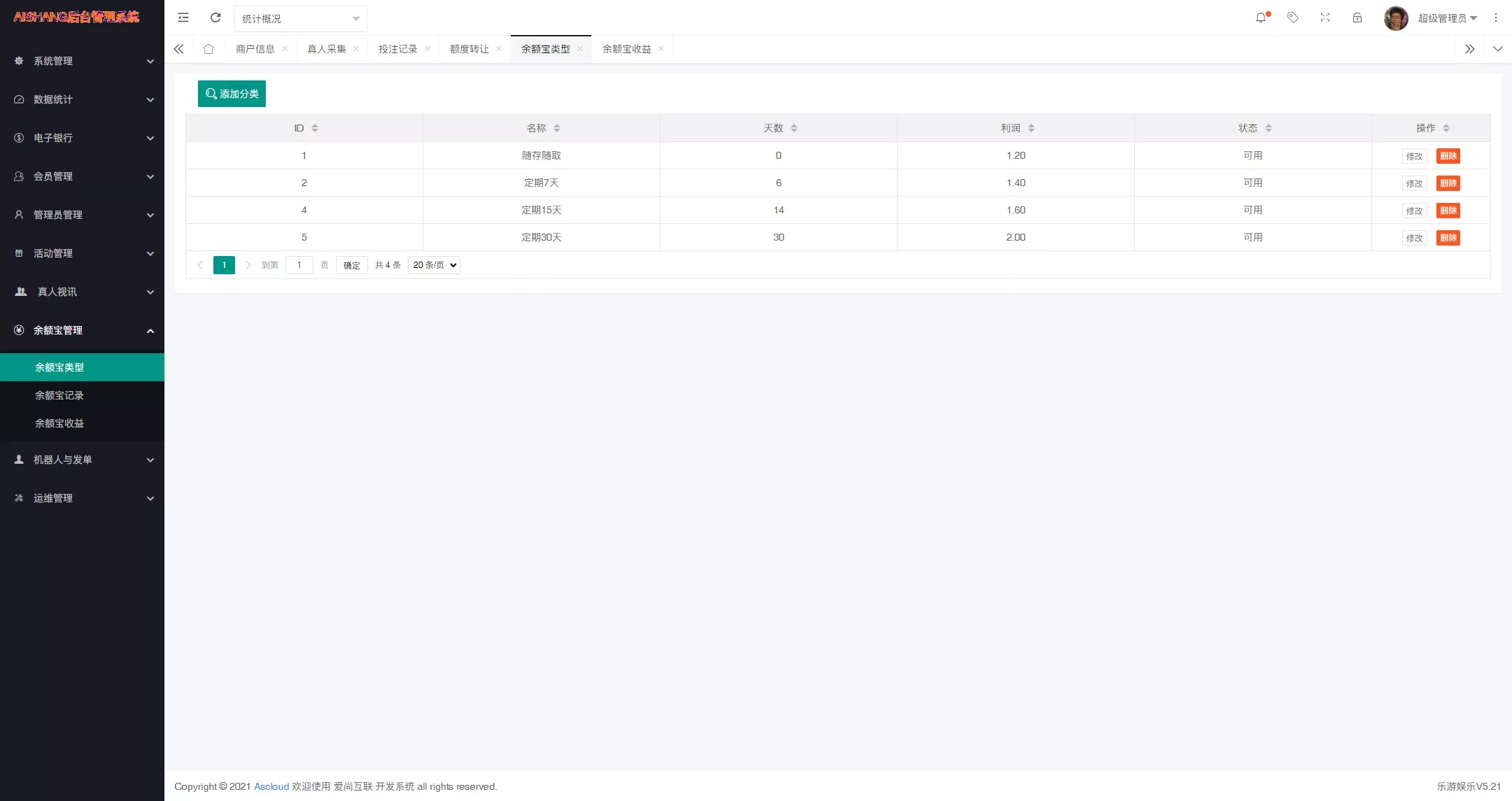The width and height of the screenshot is (1512, 801).
Task: Click the ID column sort arrows
Action: coord(315,128)
